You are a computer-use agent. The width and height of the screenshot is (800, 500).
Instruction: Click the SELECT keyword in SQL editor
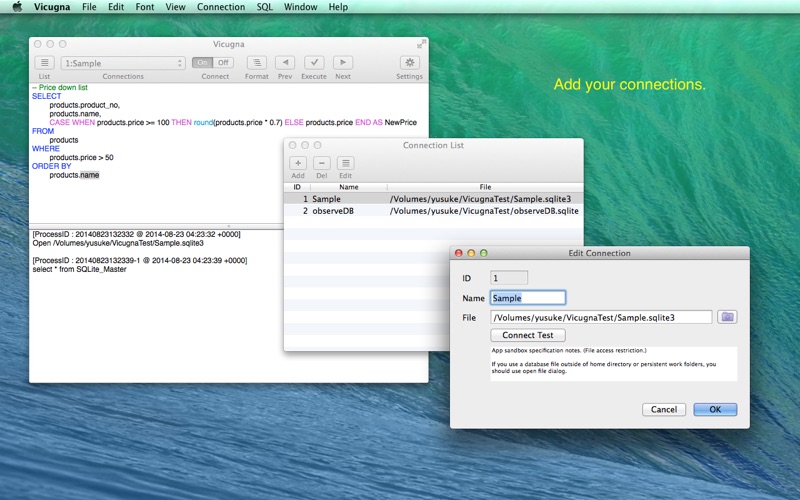46,96
